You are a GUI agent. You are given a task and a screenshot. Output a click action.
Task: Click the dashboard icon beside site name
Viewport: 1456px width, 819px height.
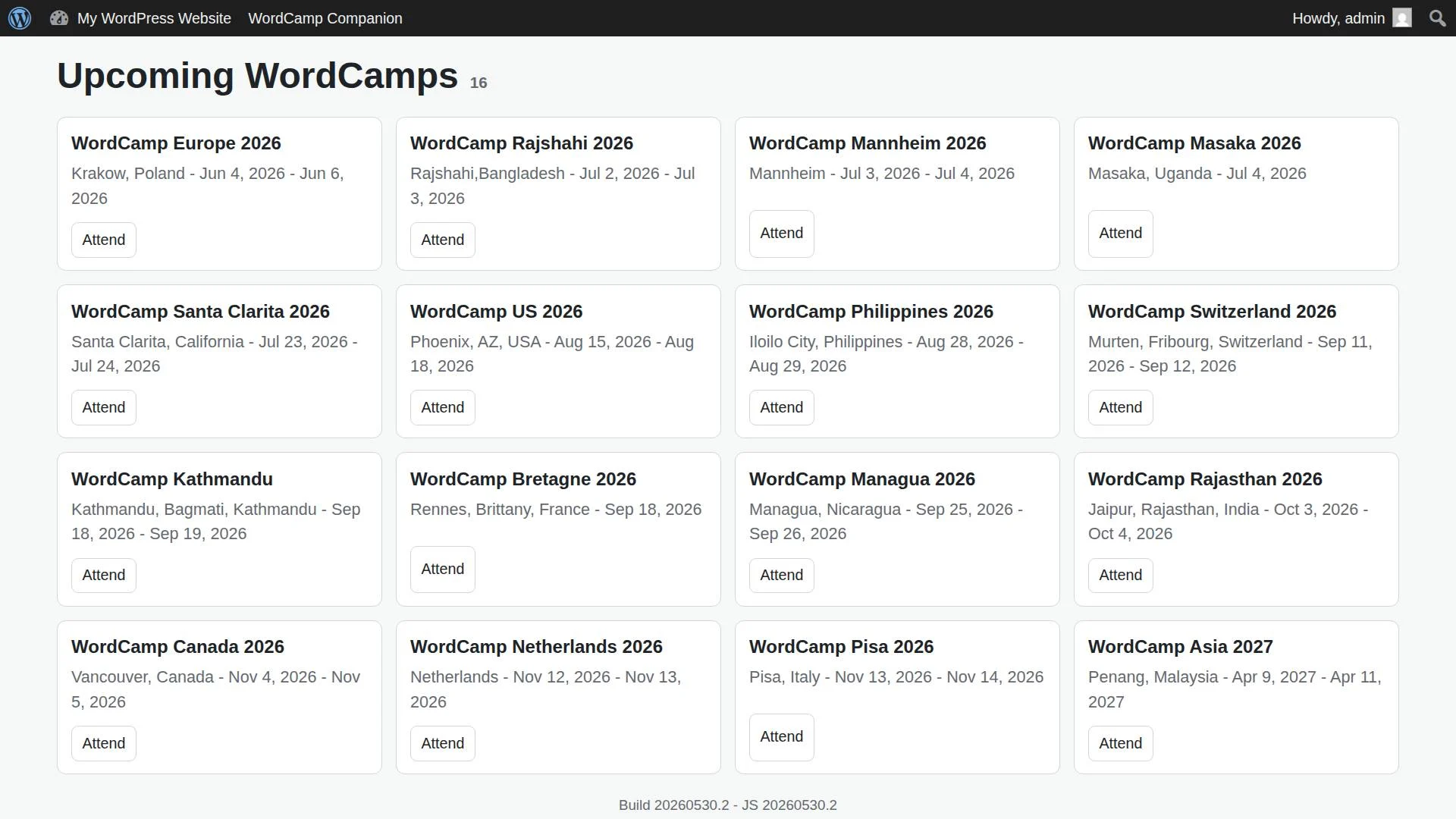pos(59,18)
